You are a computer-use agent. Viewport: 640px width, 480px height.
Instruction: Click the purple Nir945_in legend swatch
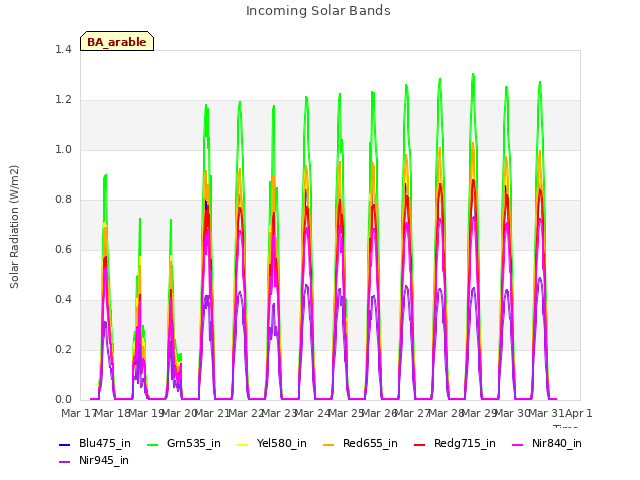coord(65,462)
